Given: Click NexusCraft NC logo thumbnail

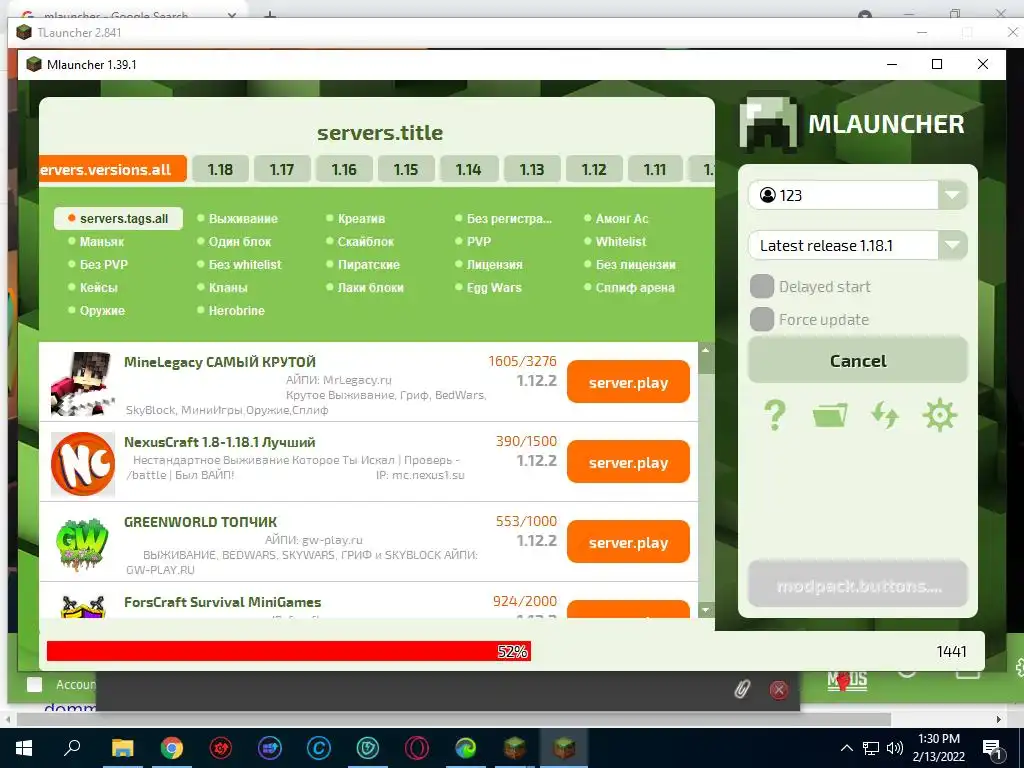Looking at the screenshot, I should (x=83, y=464).
